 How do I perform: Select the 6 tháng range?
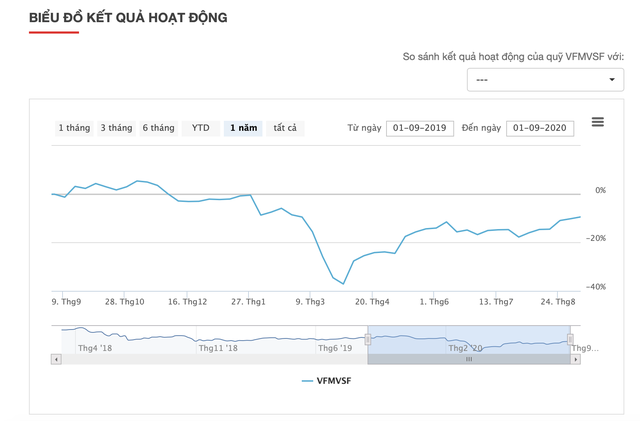[x=158, y=128]
